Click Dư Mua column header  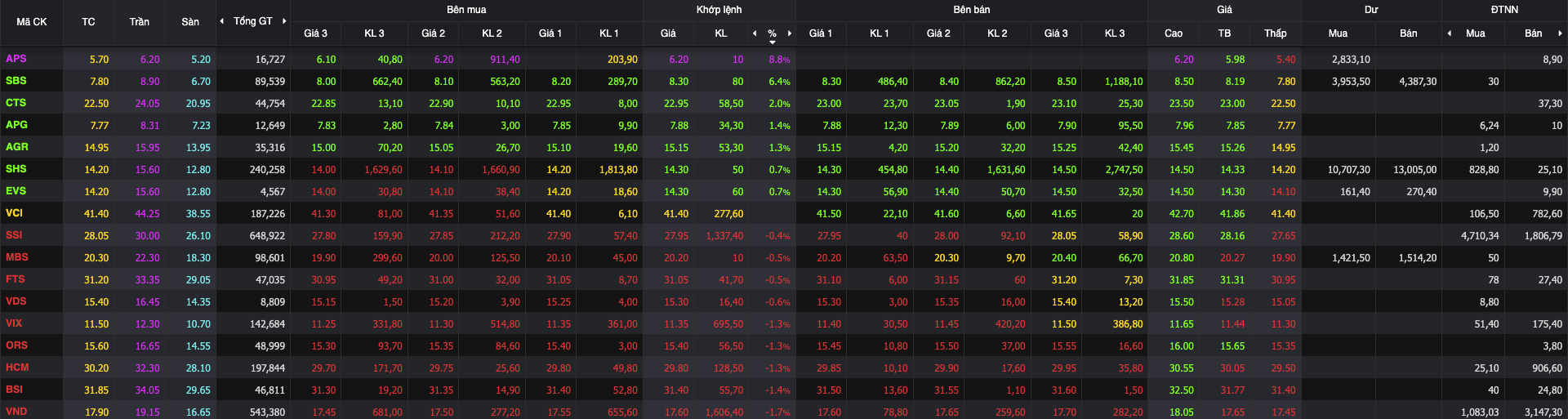1338,33
